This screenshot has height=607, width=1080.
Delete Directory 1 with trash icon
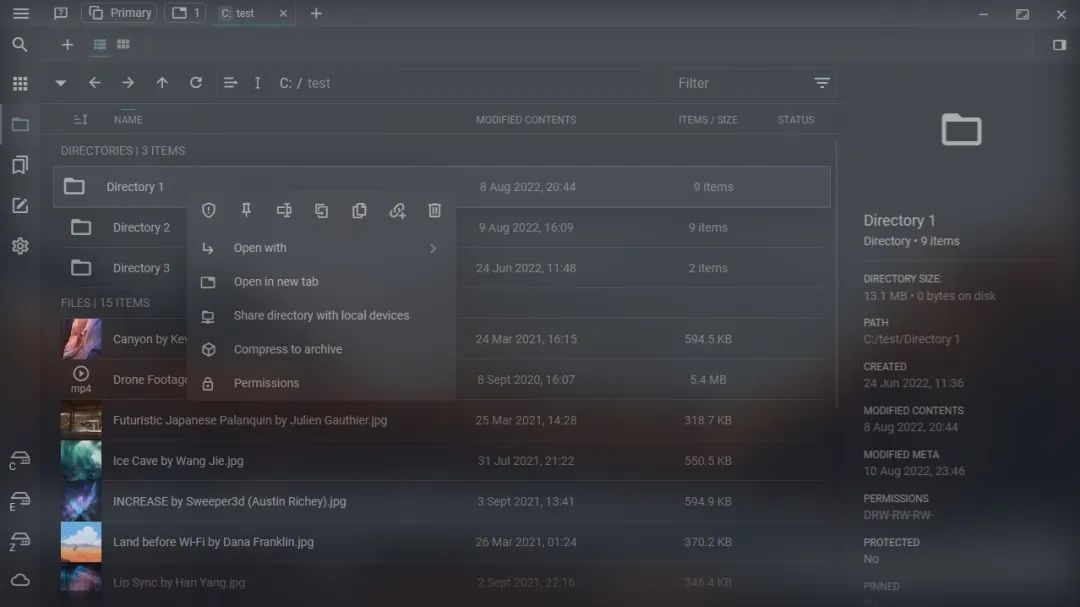(435, 210)
